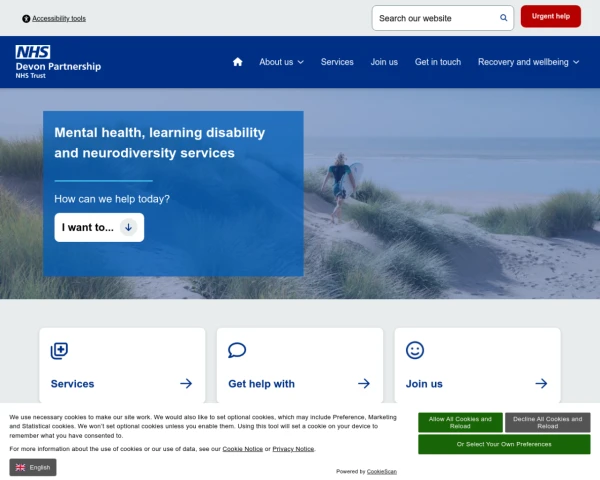
Task: Click the Services medical cross icon
Action: (59, 350)
